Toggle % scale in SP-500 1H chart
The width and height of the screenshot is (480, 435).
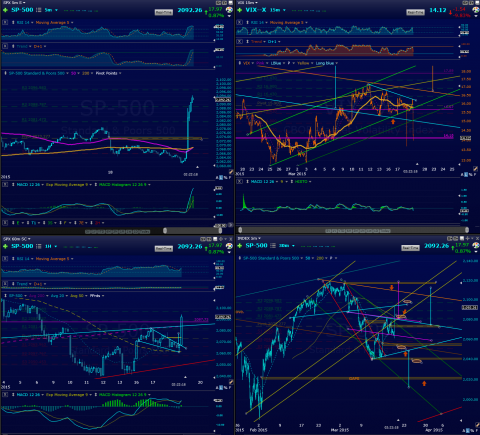pos(225,388)
